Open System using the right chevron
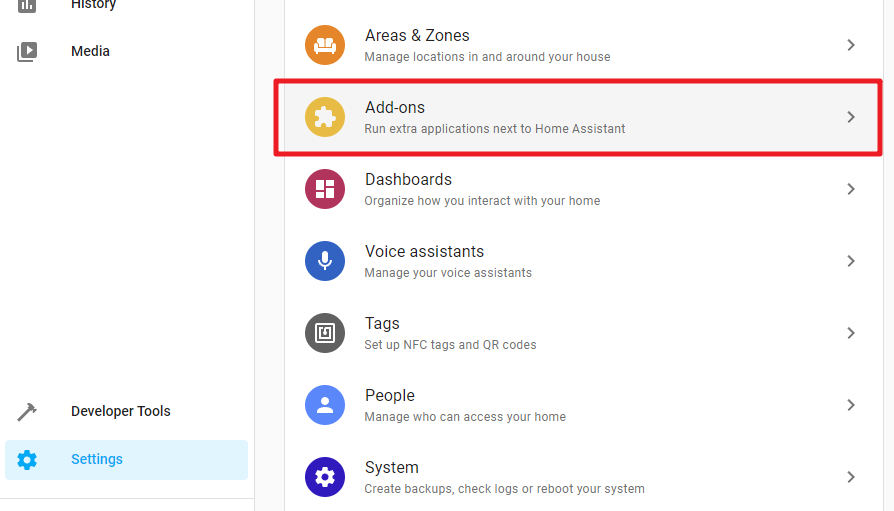The width and height of the screenshot is (894, 511). click(x=851, y=477)
